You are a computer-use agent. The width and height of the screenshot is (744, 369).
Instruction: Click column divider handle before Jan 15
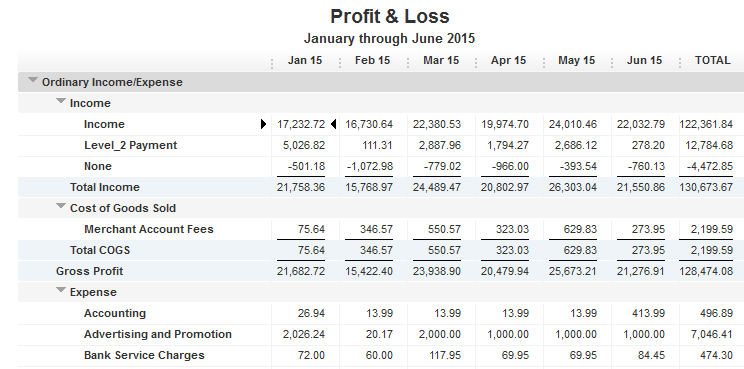pos(272,63)
